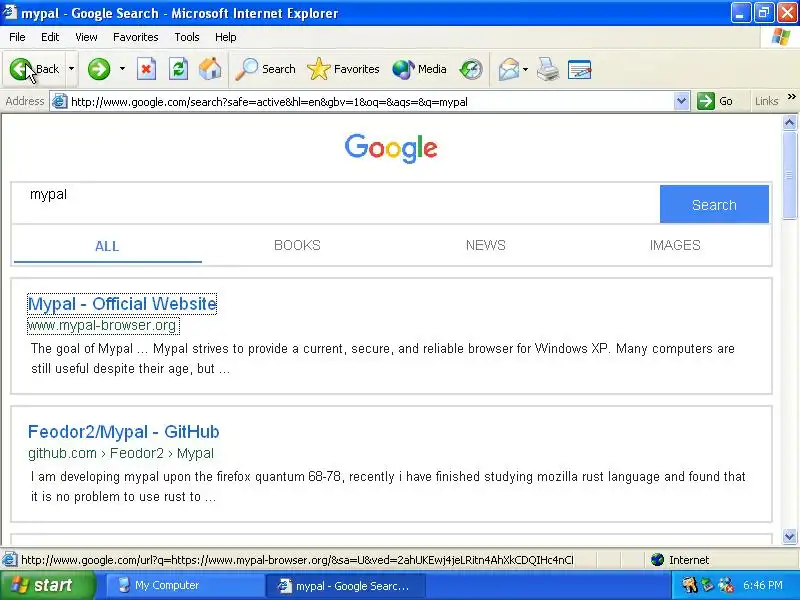
Task: Go back using the Back arrow icon
Action: coord(20,69)
